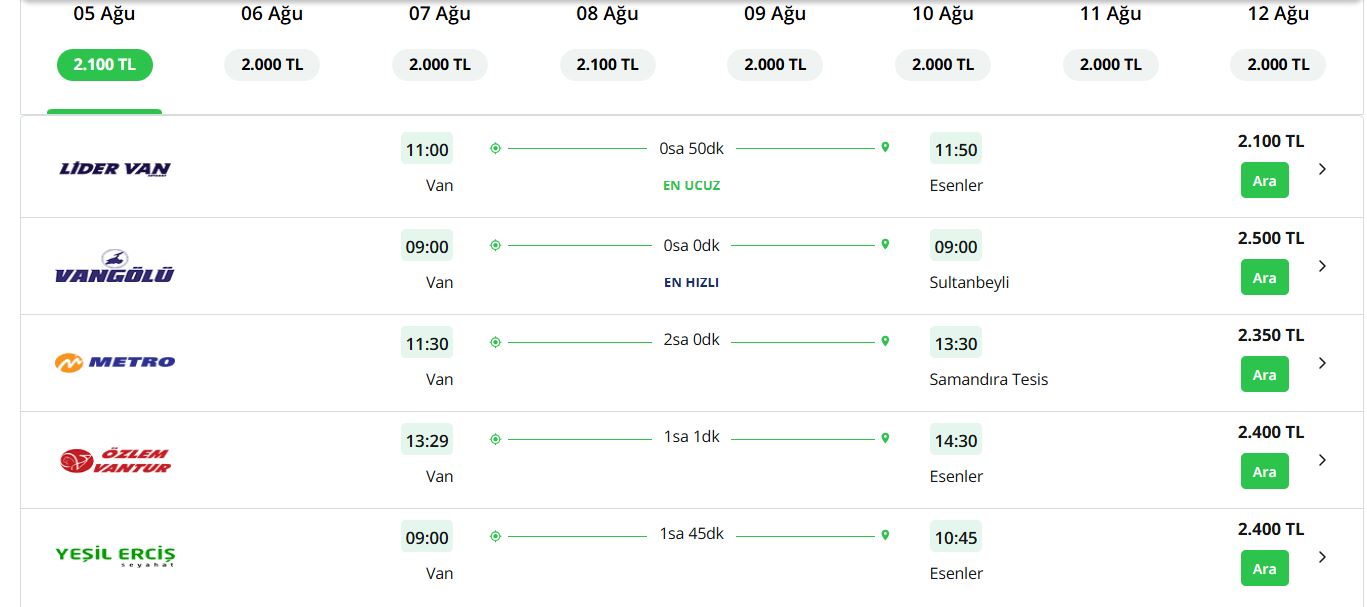Expand the Lider Van trip details chevron

point(1322,169)
